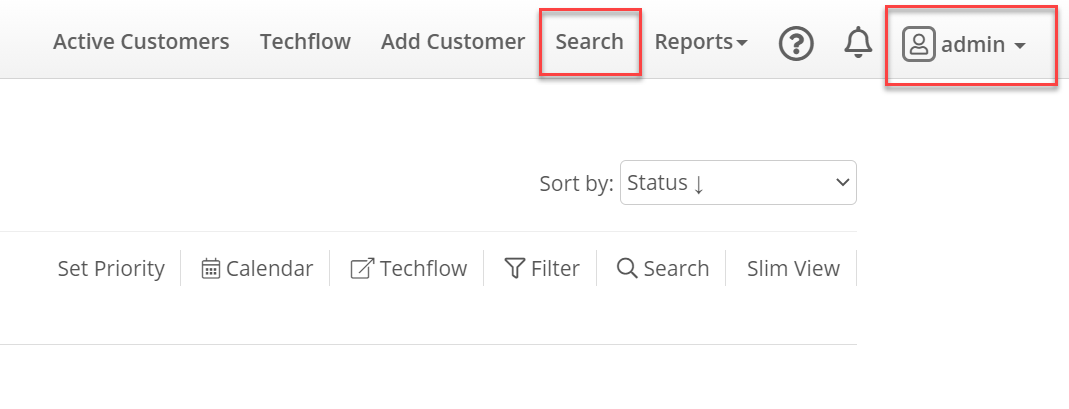The image size is (1069, 409).
Task: Open Techflow from the top navigation bar
Action: pos(305,42)
